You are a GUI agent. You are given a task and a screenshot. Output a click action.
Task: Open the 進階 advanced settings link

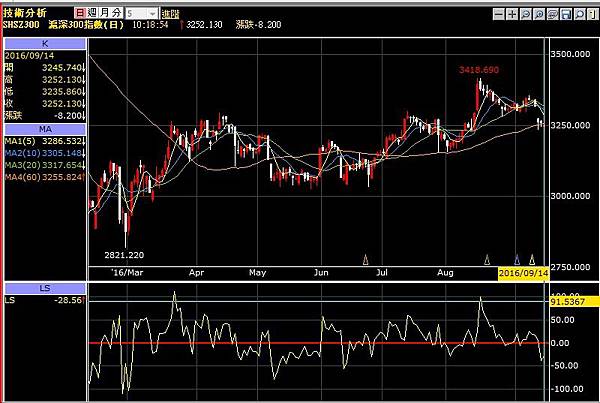coord(170,14)
